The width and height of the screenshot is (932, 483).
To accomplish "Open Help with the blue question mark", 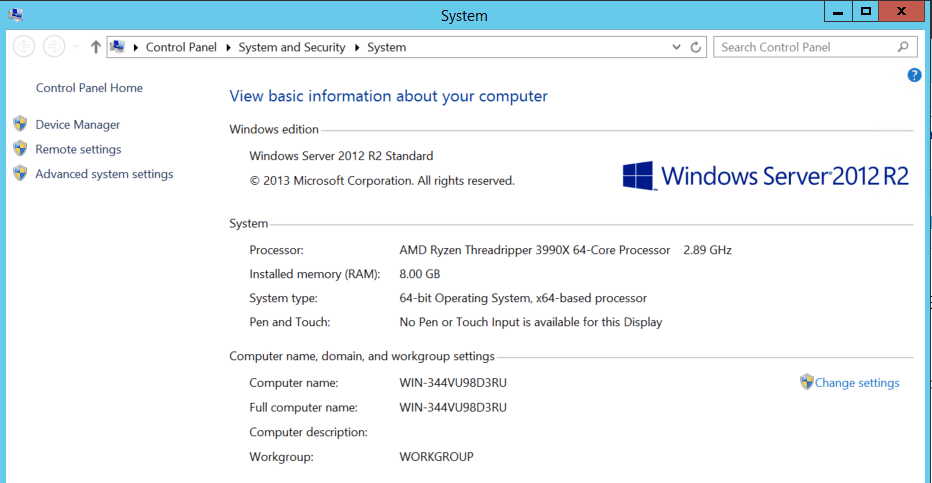I will pyautogui.click(x=914, y=75).
